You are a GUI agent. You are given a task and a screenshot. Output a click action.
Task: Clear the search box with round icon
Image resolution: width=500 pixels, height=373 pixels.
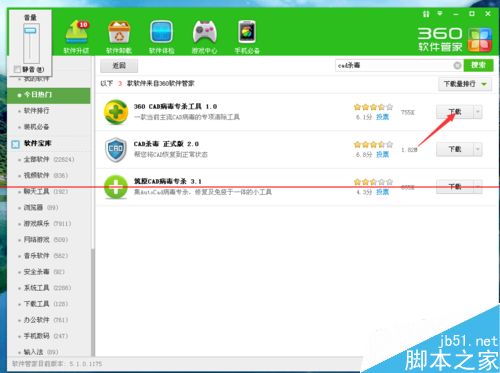click(457, 65)
